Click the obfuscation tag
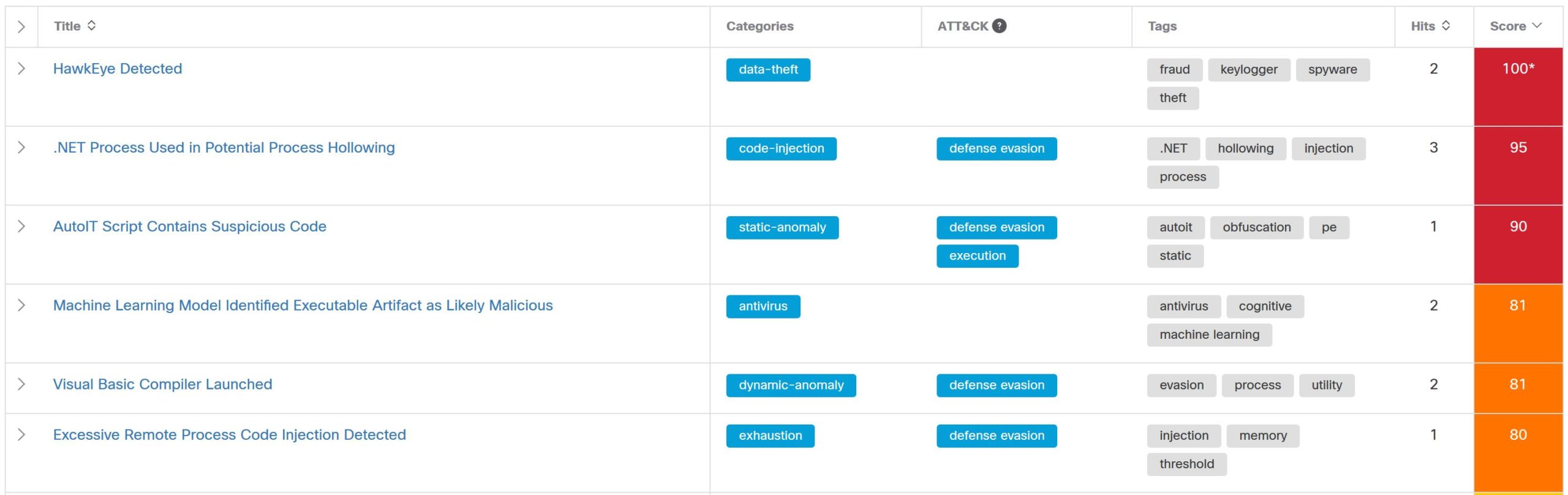The image size is (1568, 495). [1256, 227]
